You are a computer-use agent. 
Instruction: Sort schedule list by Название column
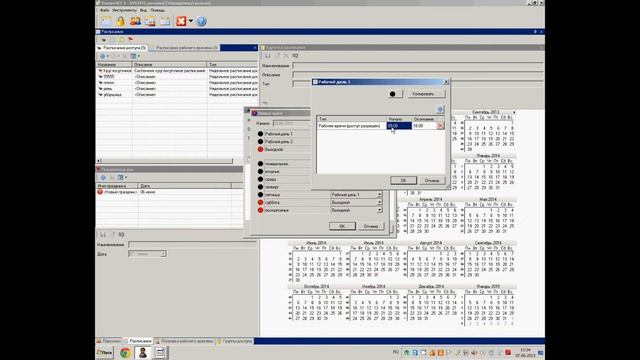[114, 64]
